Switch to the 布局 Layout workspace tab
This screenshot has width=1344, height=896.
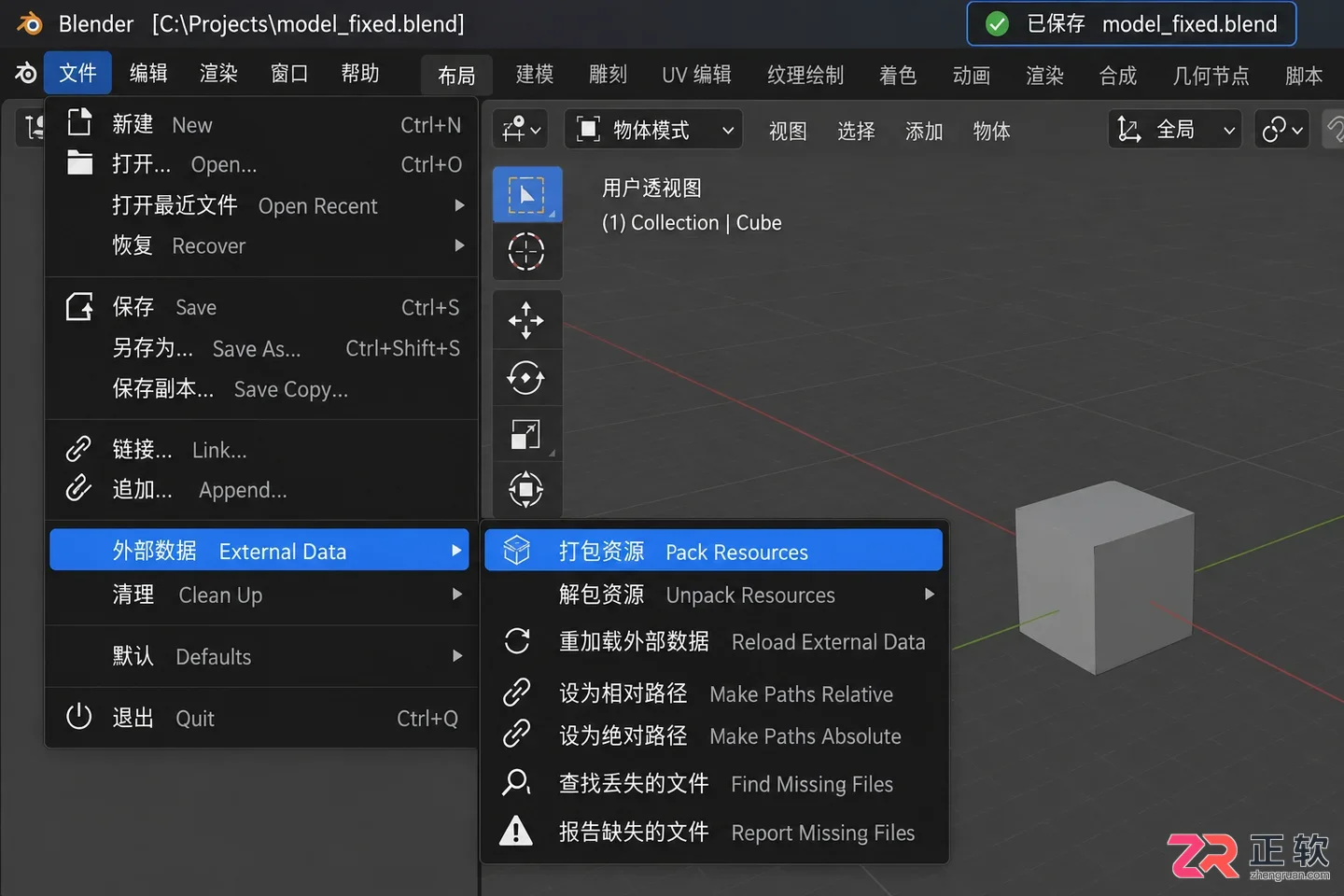(456, 76)
